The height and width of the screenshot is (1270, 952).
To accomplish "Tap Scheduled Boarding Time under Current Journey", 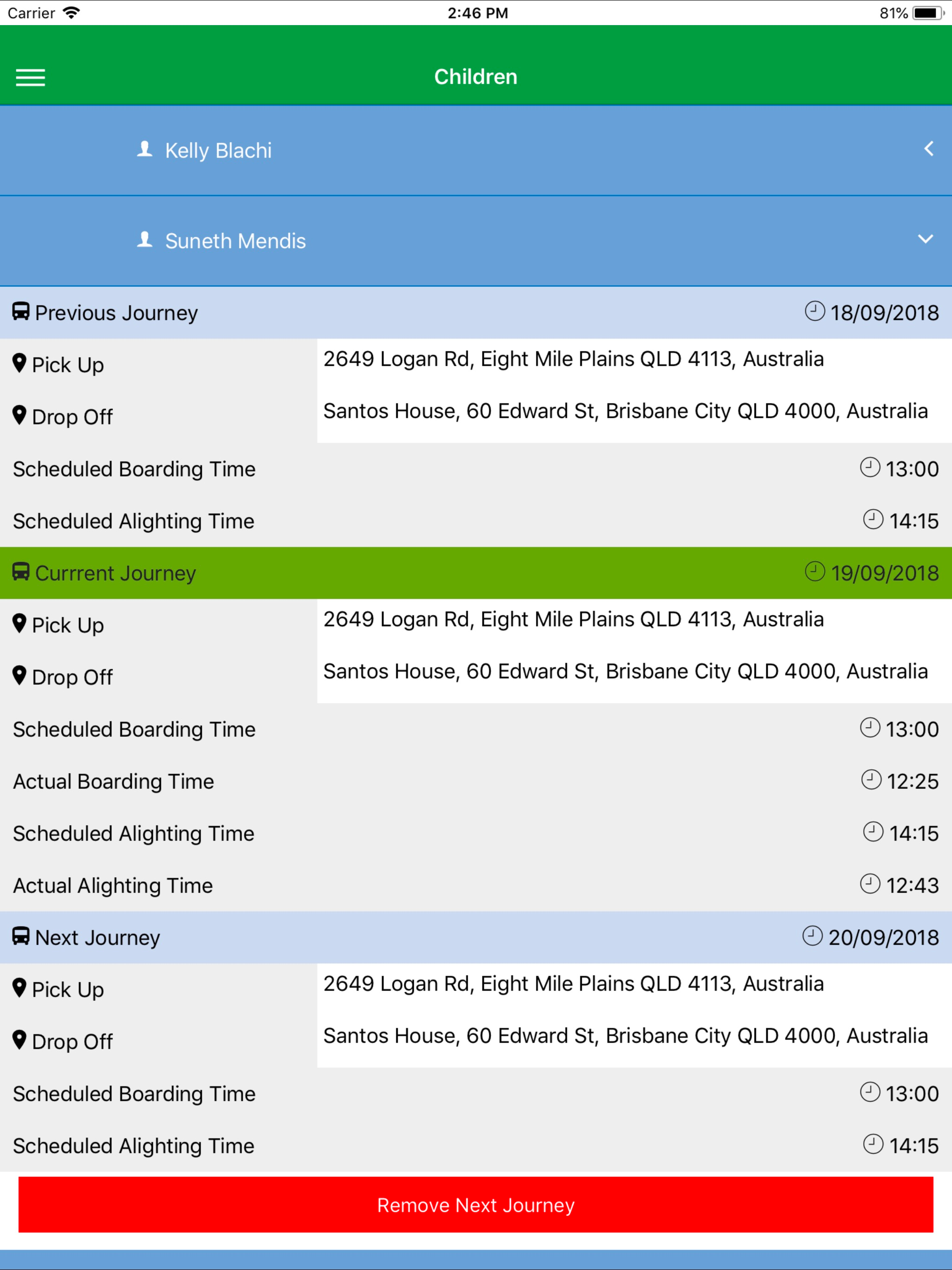I will [134, 730].
